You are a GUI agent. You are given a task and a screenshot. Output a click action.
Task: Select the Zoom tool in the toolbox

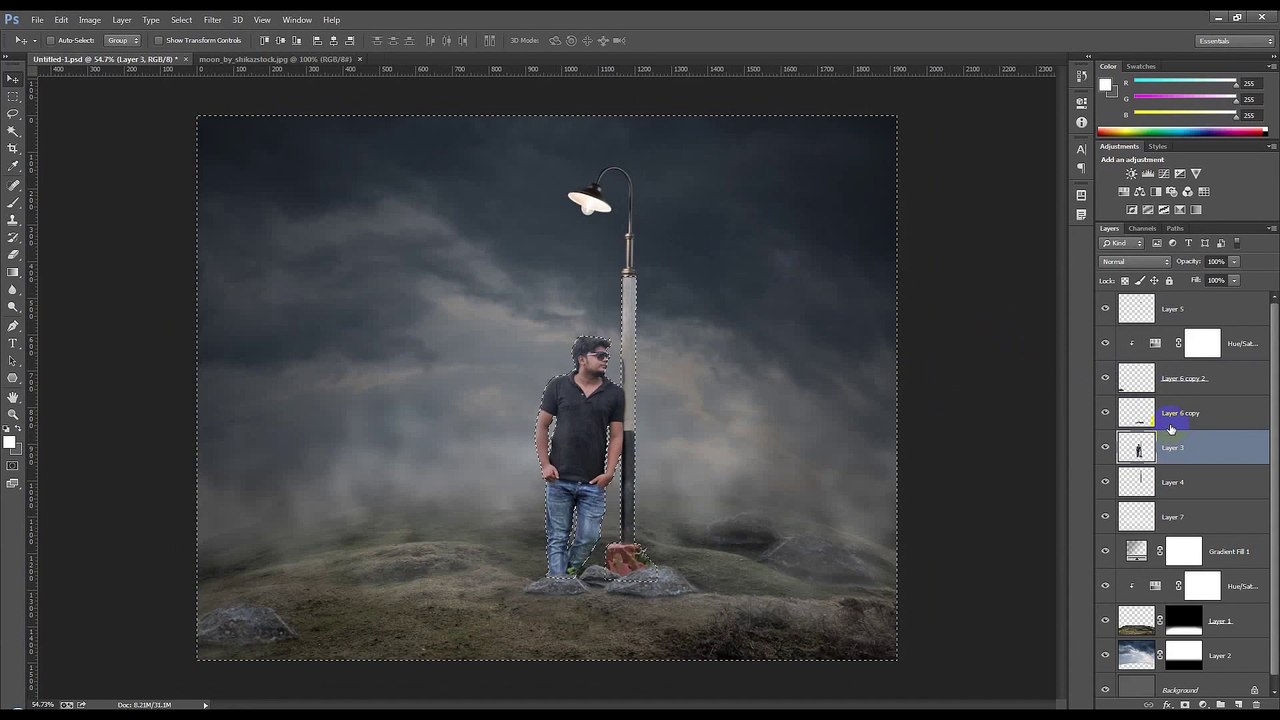point(12,414)
